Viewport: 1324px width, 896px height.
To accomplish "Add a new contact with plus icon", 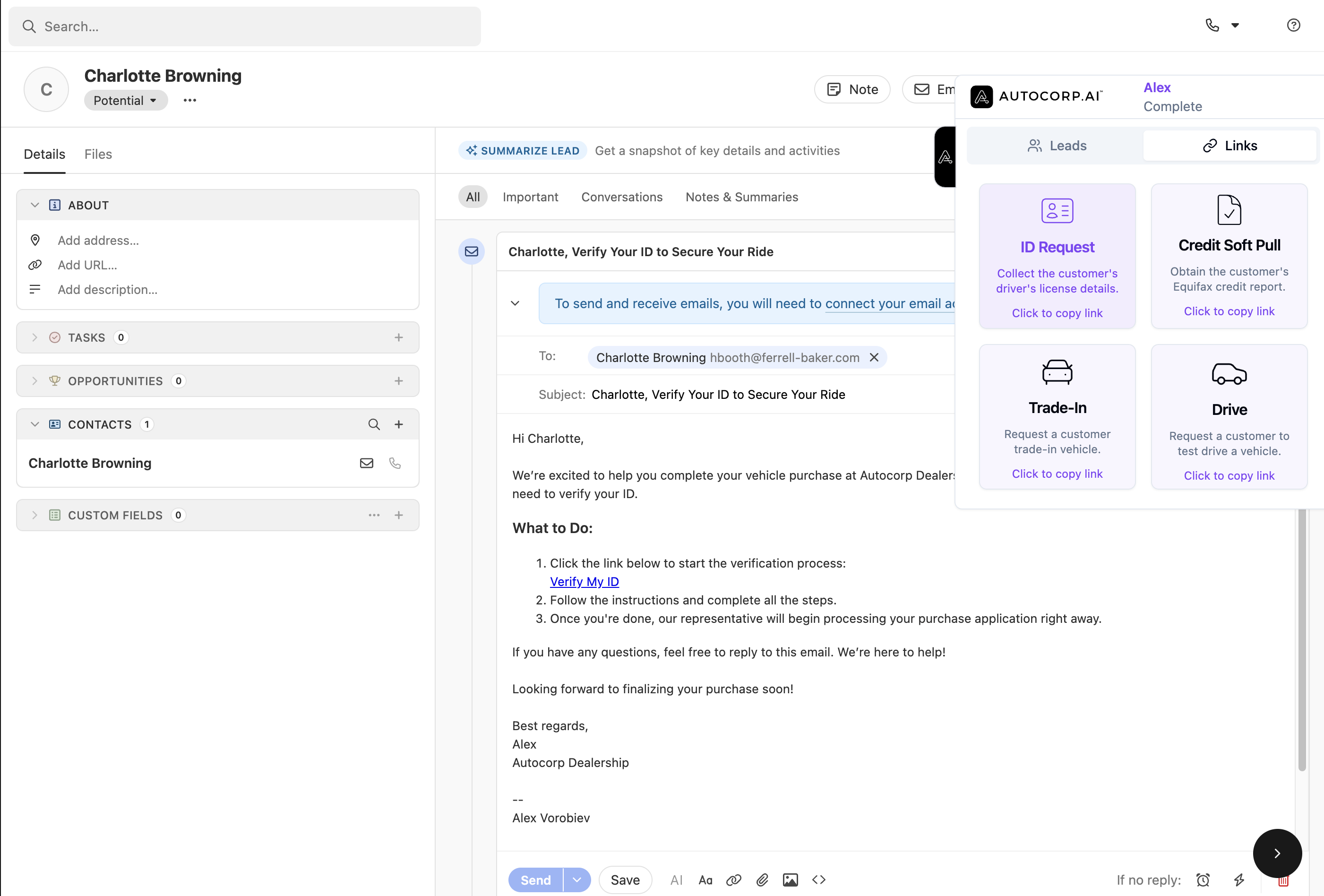I will click(x=399, y=424).
